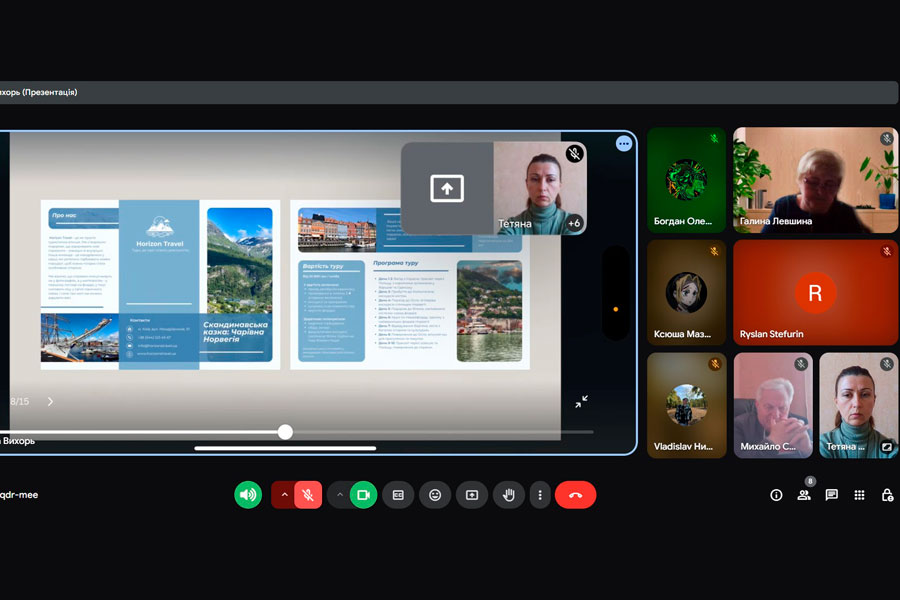900x600 pixels.
Task: Click muted mic icon on Галина Левшина tile
Action: pos(887,138)
